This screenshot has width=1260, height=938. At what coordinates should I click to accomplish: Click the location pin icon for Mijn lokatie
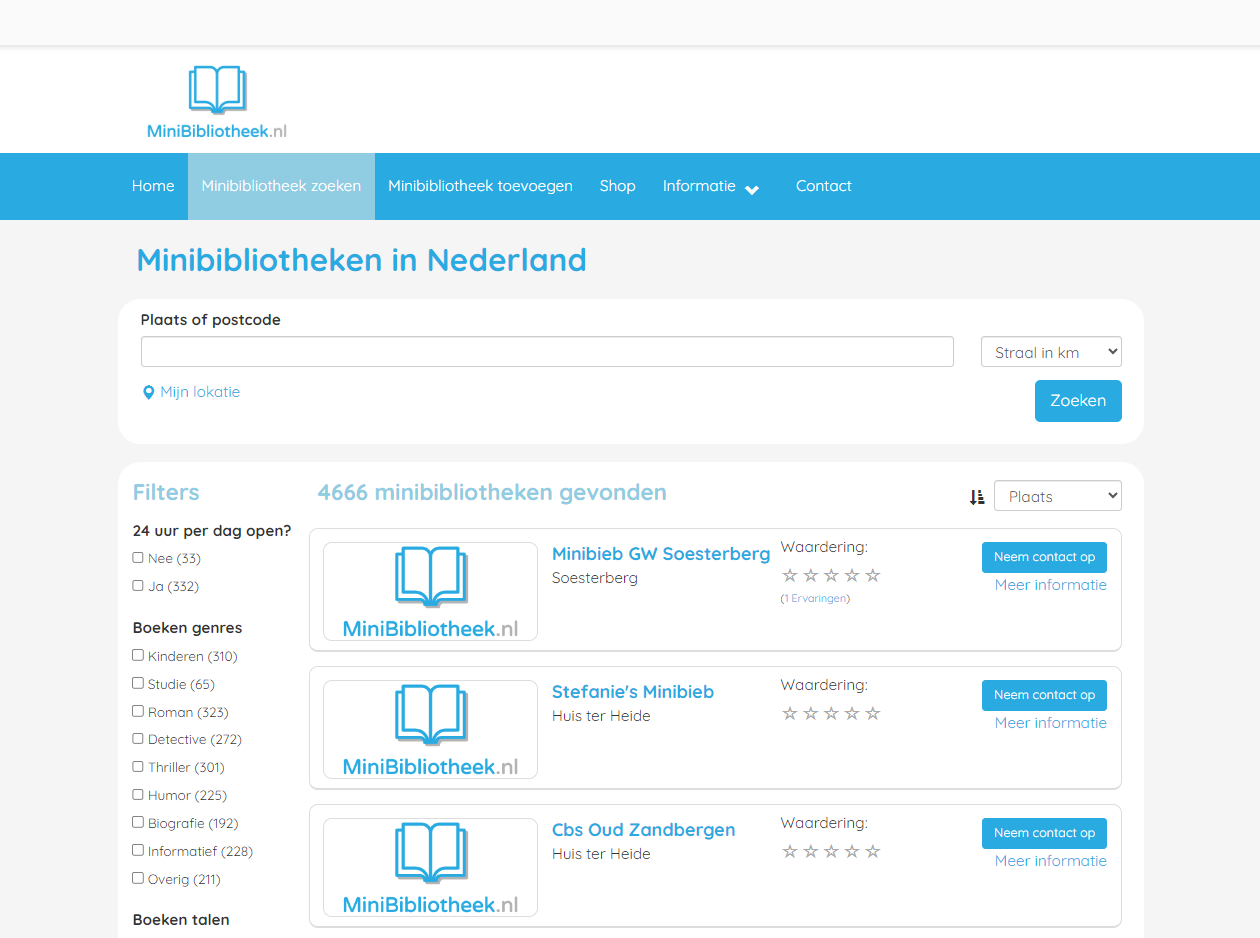(x=149, y=393)
